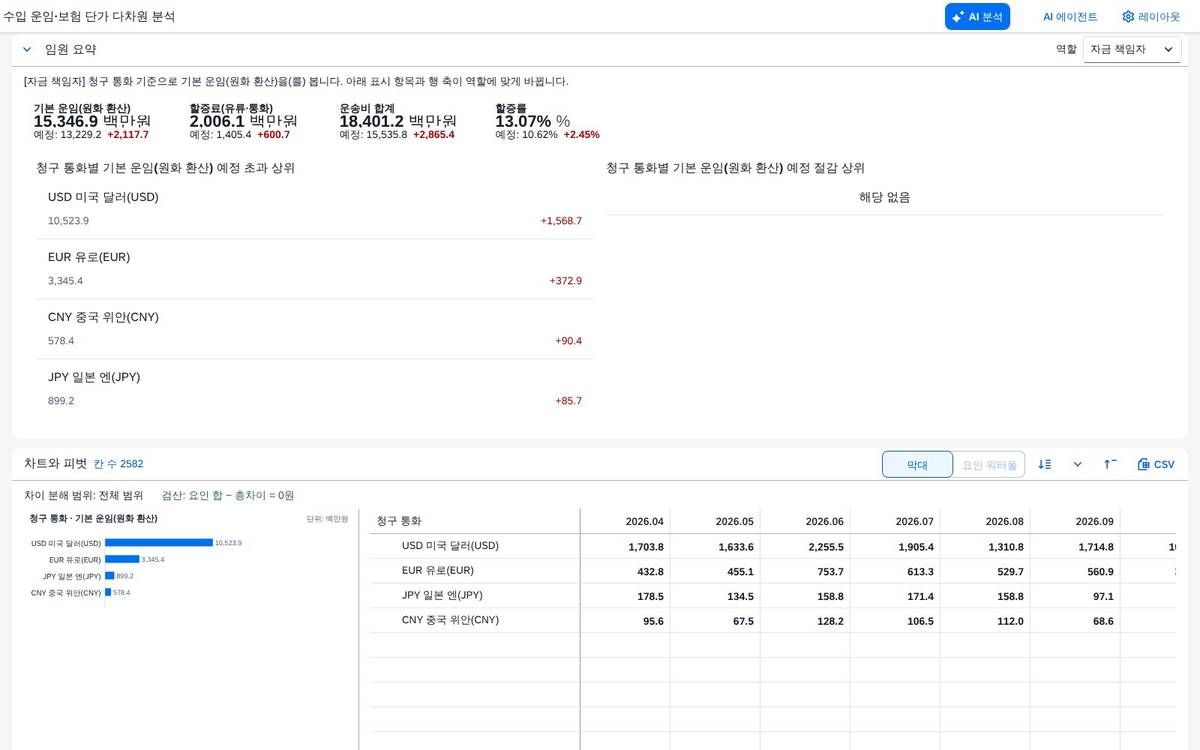Select the USD 미국 달러(USD) table row label

(450, 546)
